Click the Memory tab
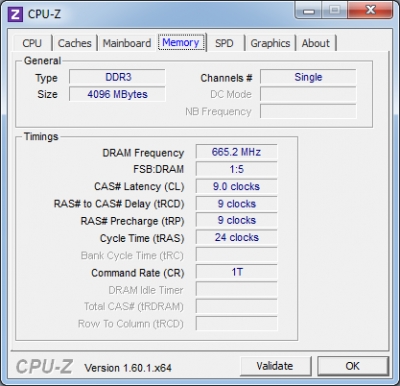 [181, 42]
